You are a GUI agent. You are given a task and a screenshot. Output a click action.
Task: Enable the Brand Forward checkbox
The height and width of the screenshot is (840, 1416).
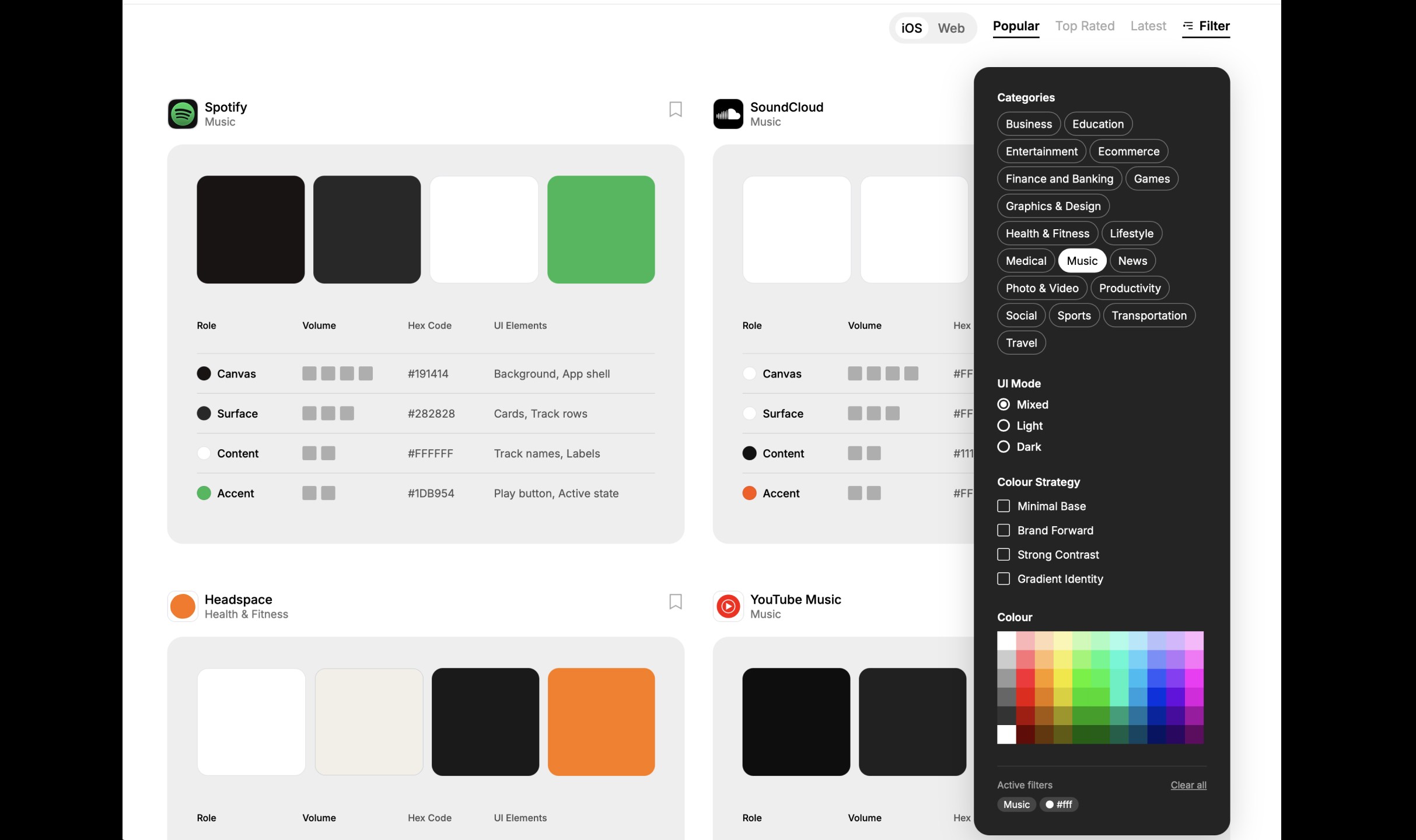point(1004,530)
